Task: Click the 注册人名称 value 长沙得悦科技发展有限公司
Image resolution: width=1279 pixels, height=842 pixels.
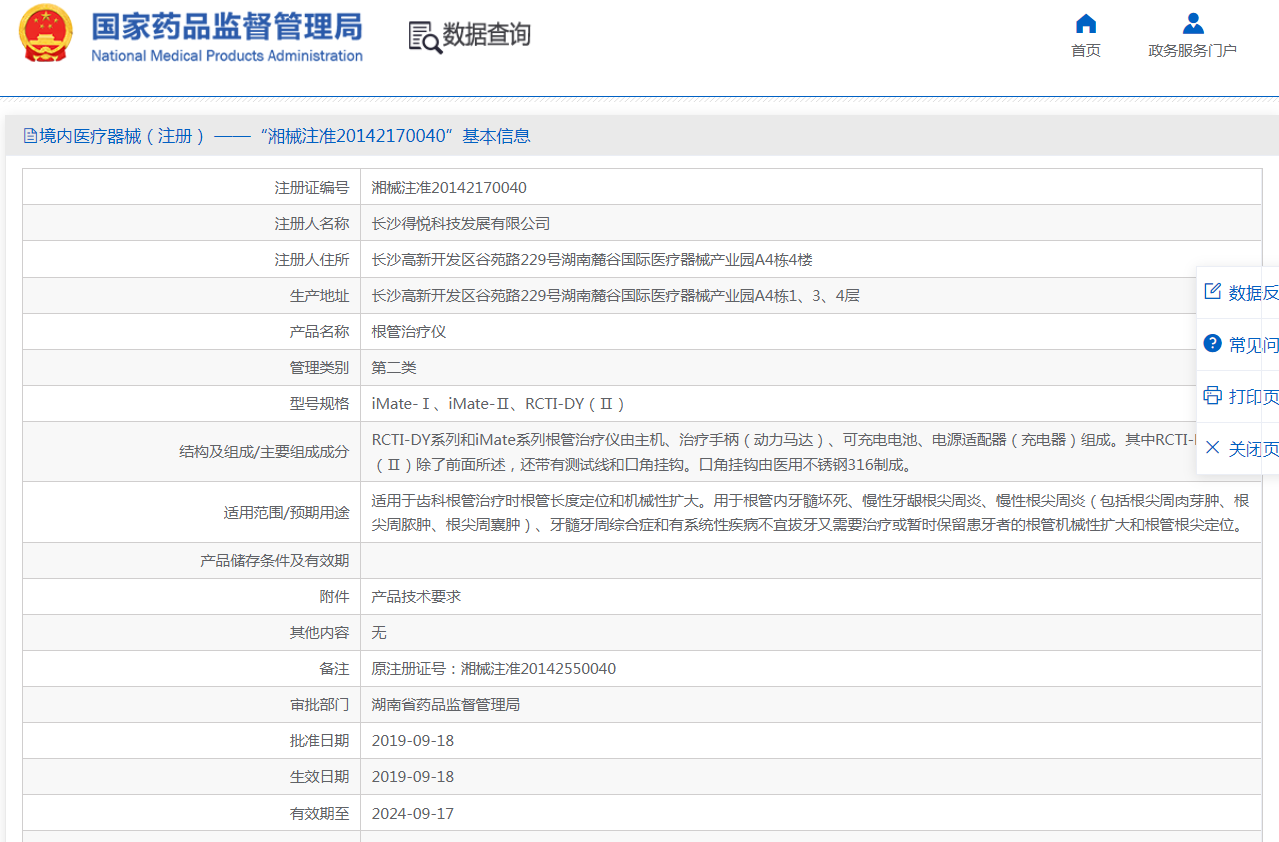Action: pos(461,224)
